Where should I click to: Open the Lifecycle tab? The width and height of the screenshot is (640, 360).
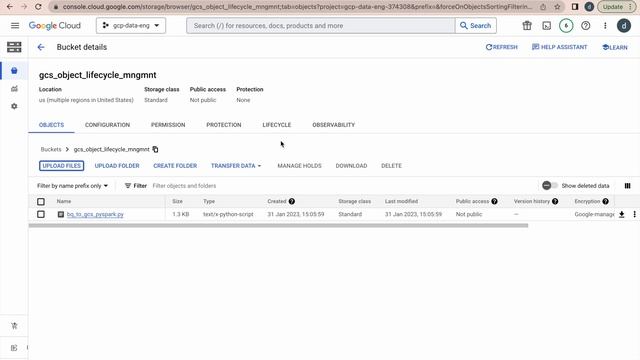click(277, 125)
